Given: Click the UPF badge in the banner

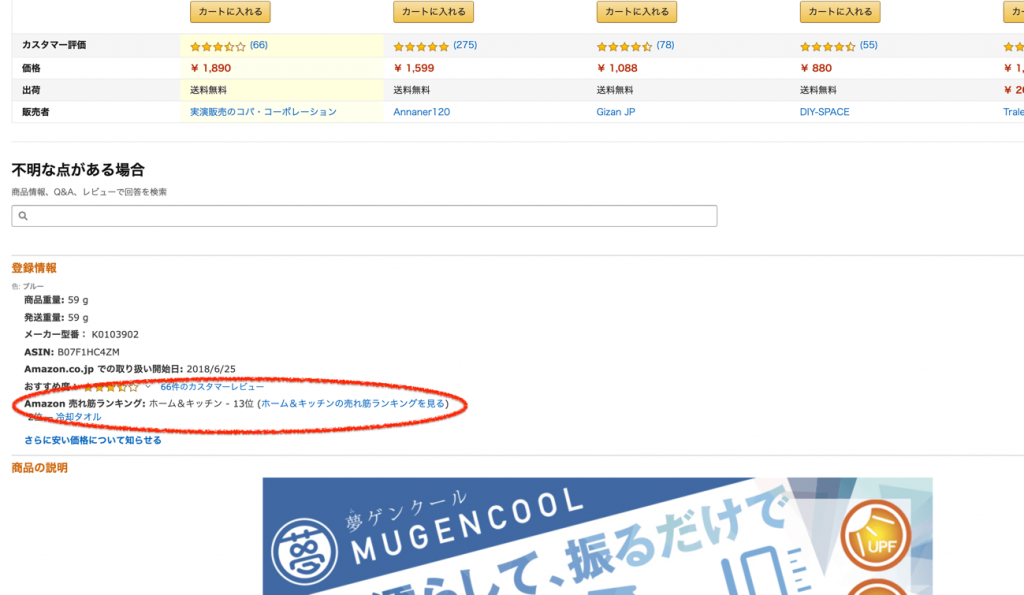Looking at the screenshot, I should click(x=876, y=536).
